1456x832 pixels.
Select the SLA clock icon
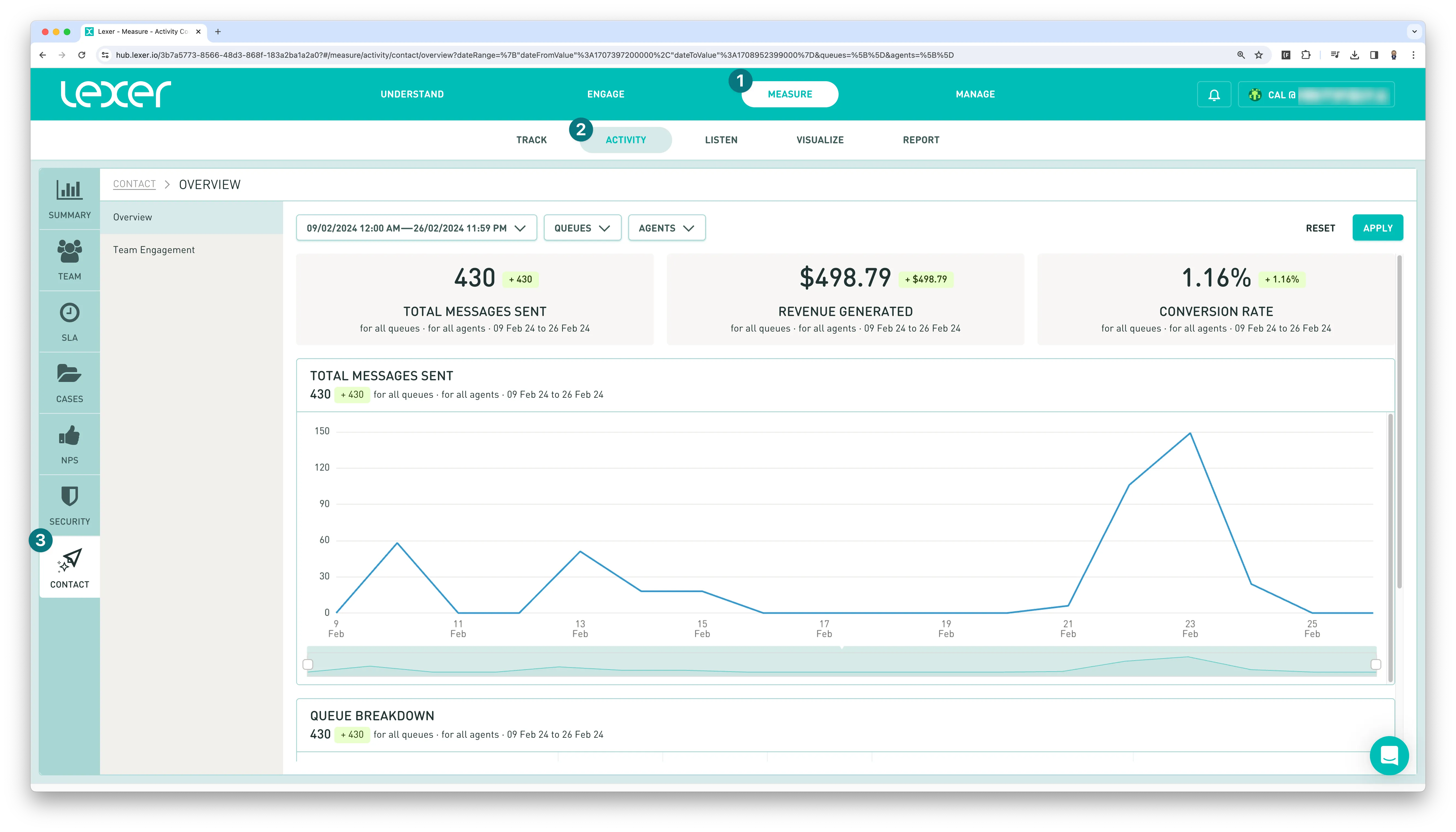(69, 313)
